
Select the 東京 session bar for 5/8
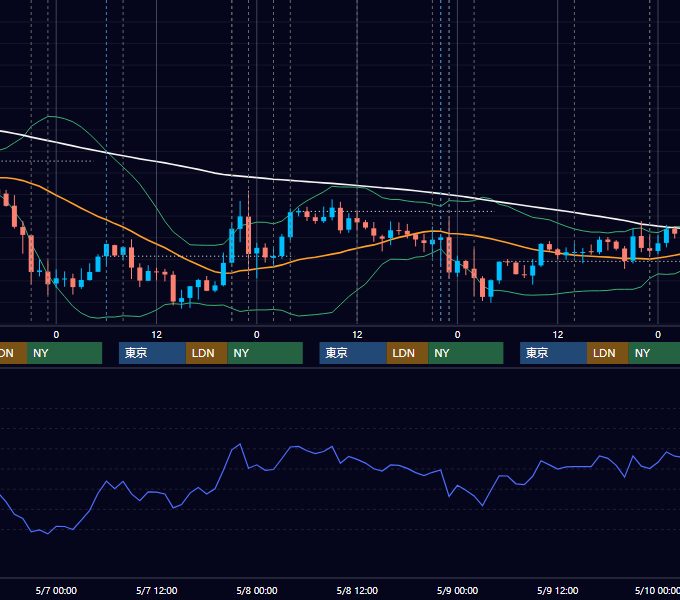(x=353, y=353)
